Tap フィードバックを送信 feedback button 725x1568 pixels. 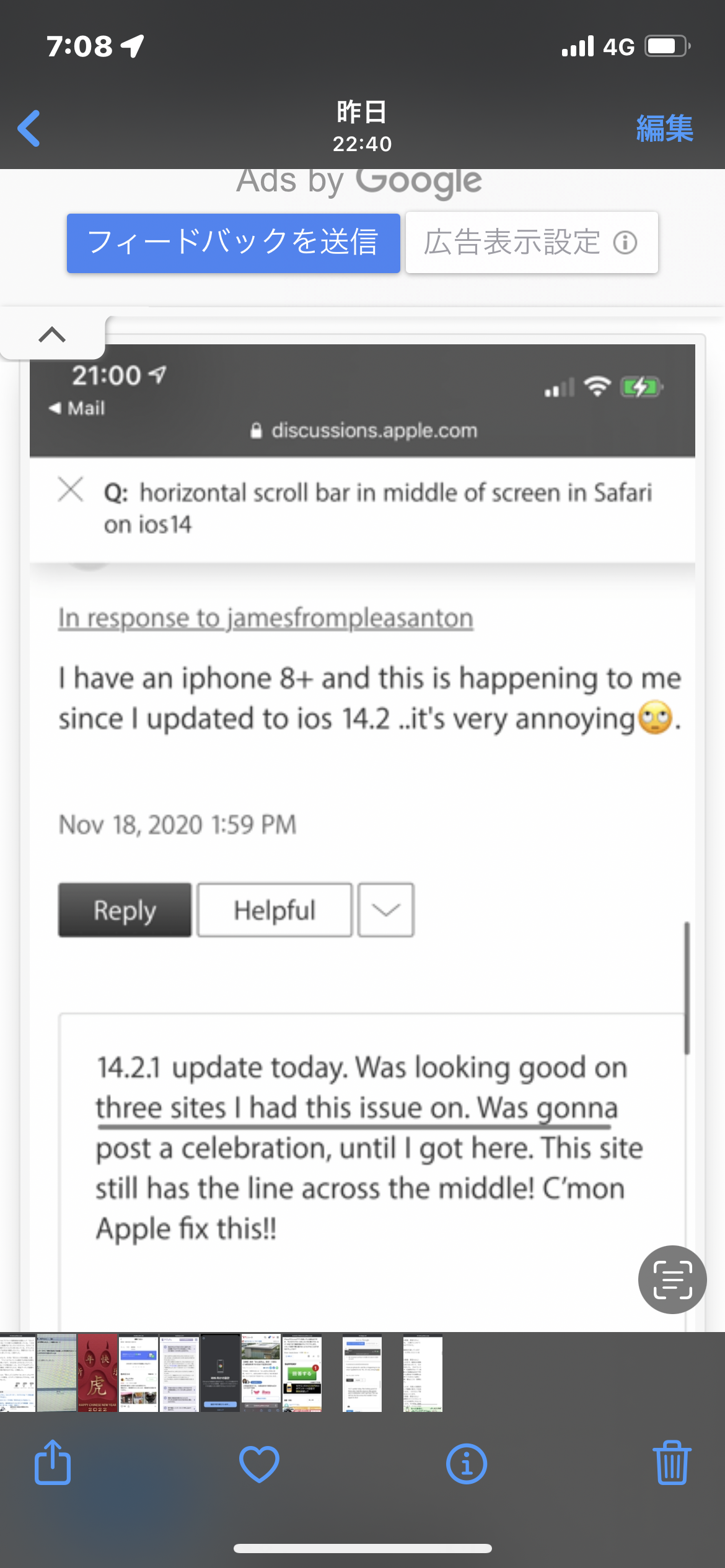[233, 243]
